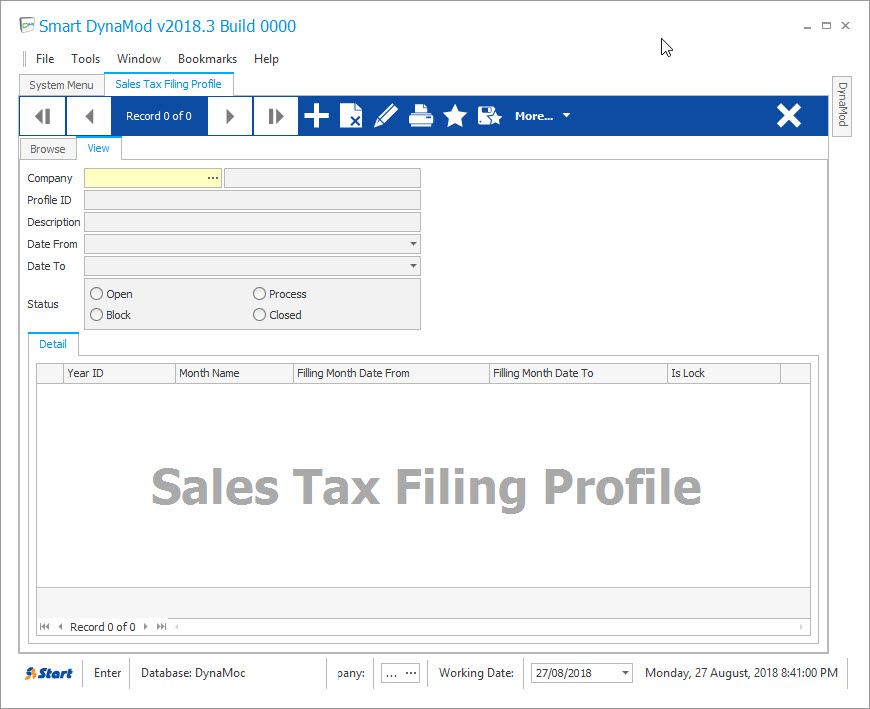Delete record with document X icon

tap(351, 116)
